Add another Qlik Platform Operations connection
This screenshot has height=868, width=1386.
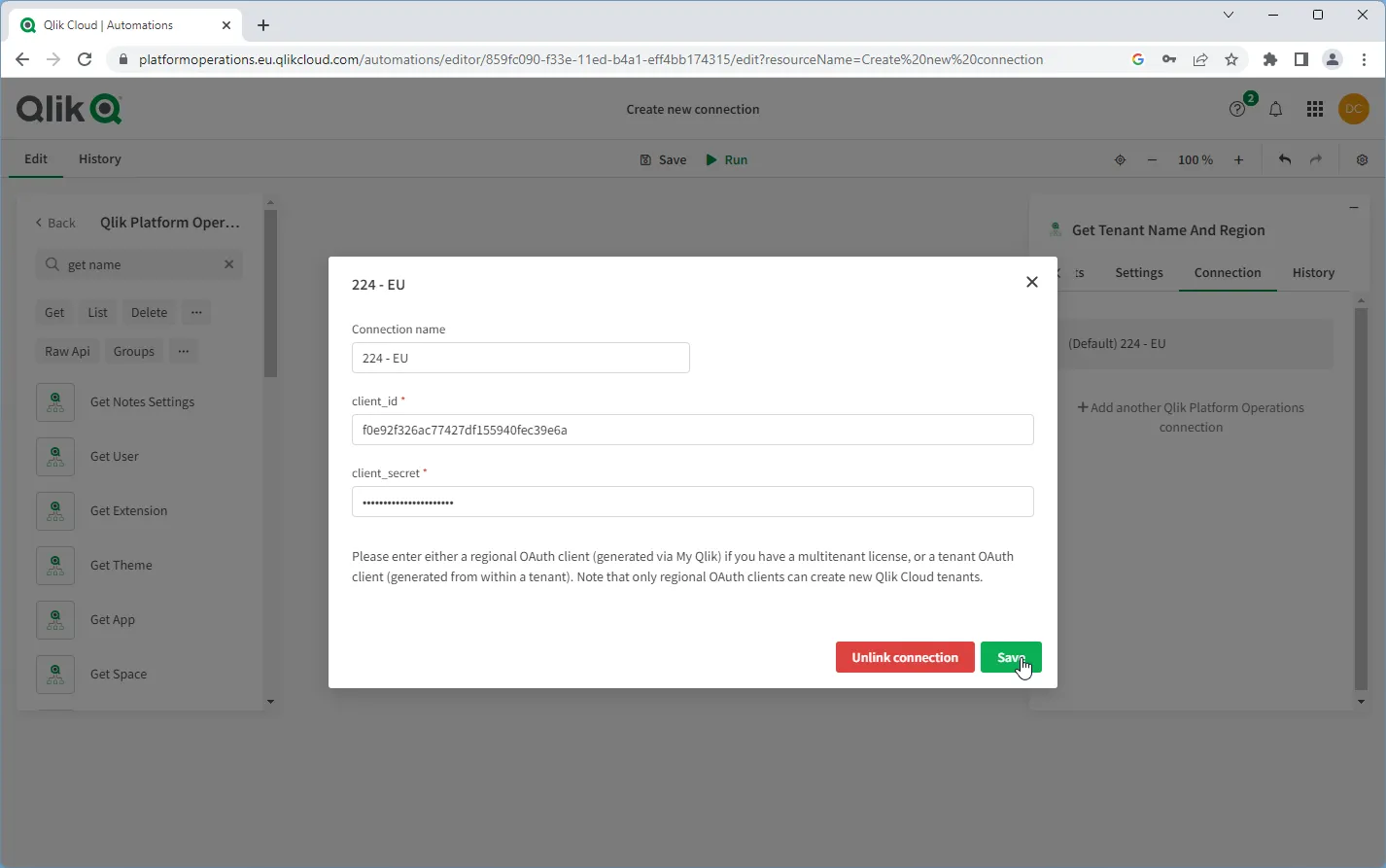[1191, 417]
